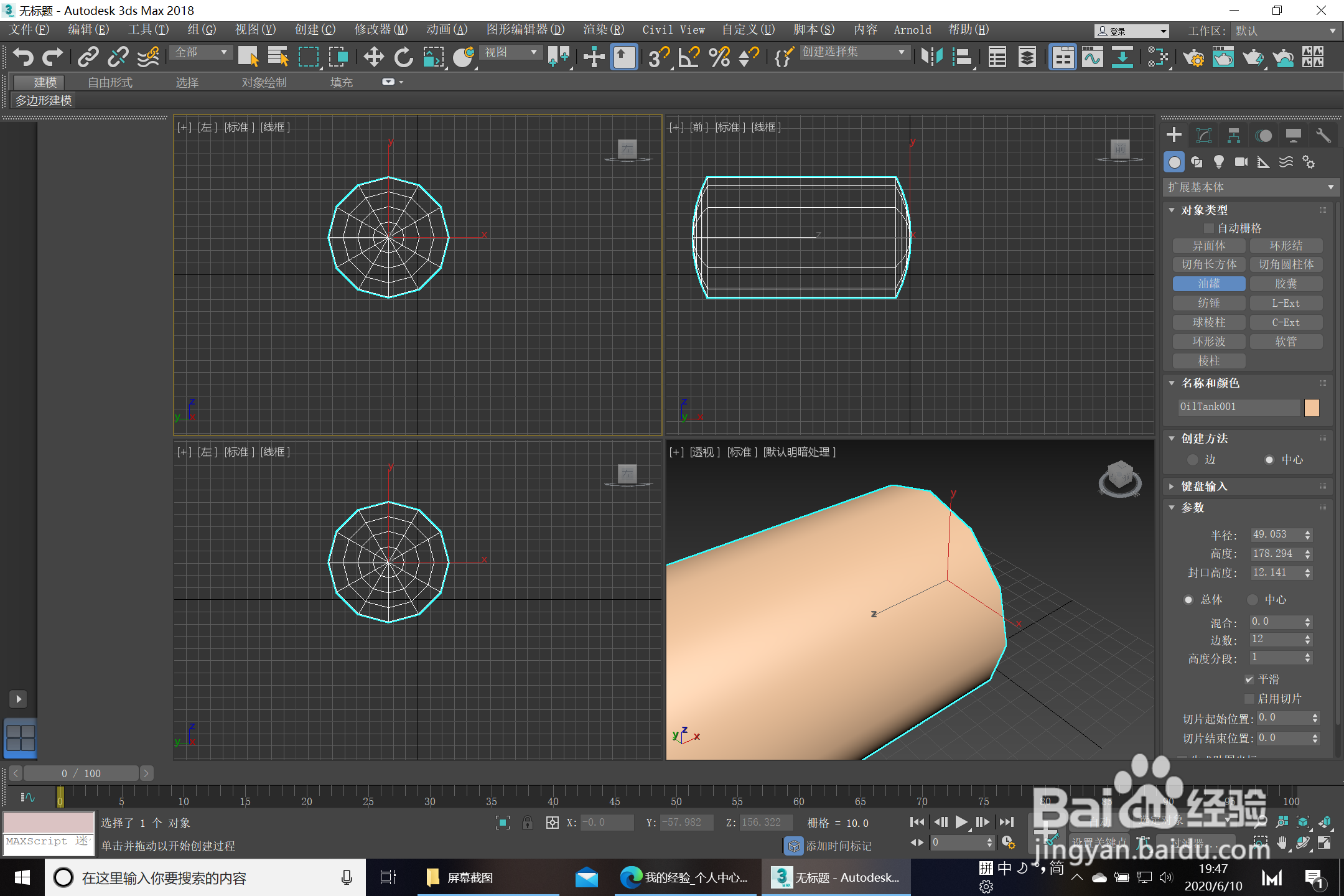Screen dimensions: 1344x896
Task: Open the 扩展基本体 dropdown list
Action: 1249,187
